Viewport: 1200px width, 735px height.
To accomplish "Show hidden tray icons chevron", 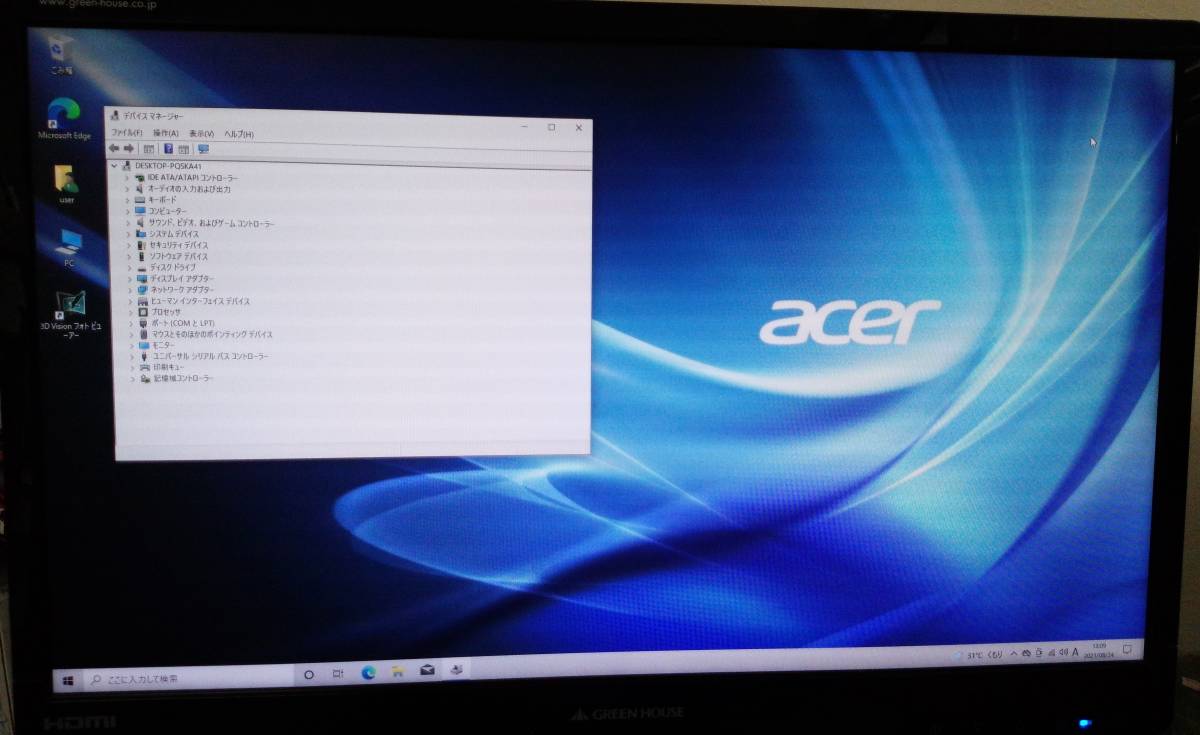I will pos(1014,654).
